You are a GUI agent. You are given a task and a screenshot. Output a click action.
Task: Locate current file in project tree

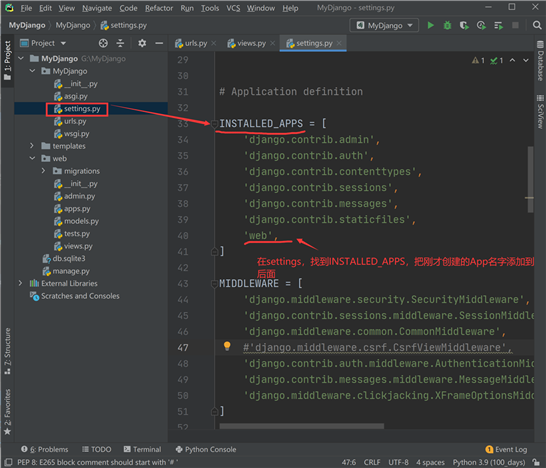coord(103,43)
